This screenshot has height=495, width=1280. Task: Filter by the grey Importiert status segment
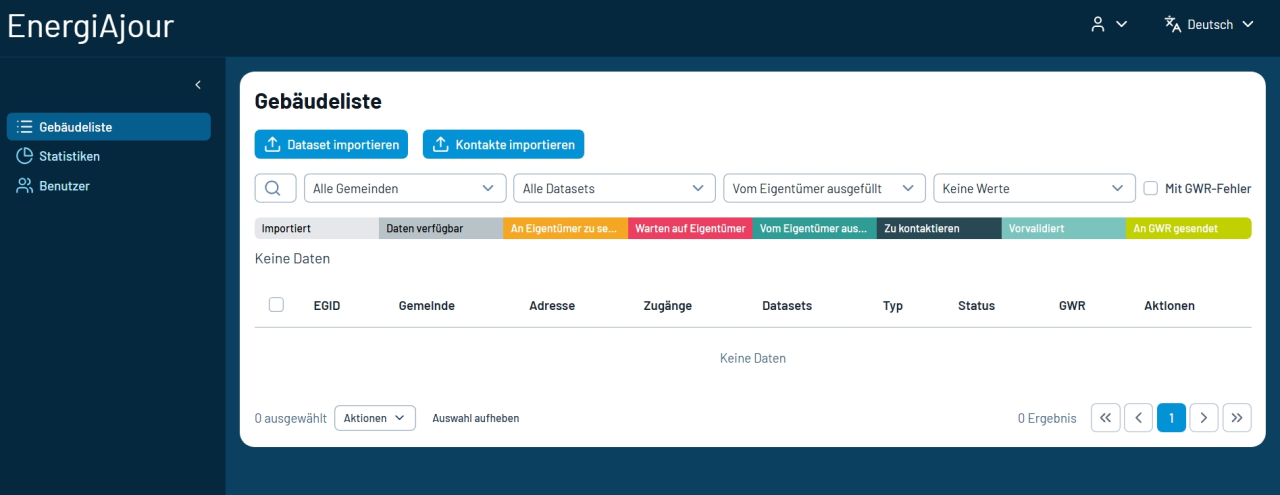(317, 228)
